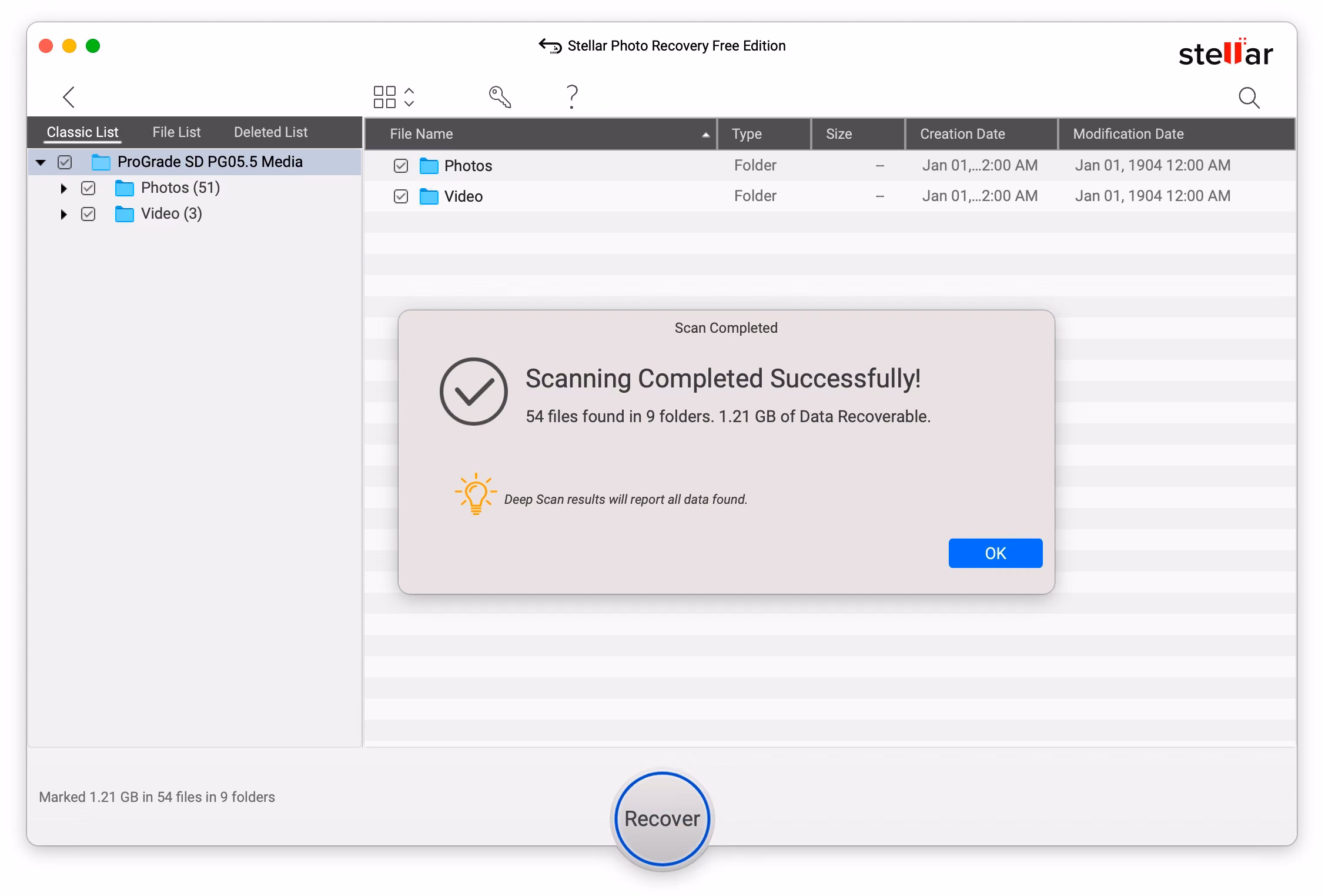Open help with the question mark icon
The width and height of the screenshot is (1325, 896).
tap(572, 97)
